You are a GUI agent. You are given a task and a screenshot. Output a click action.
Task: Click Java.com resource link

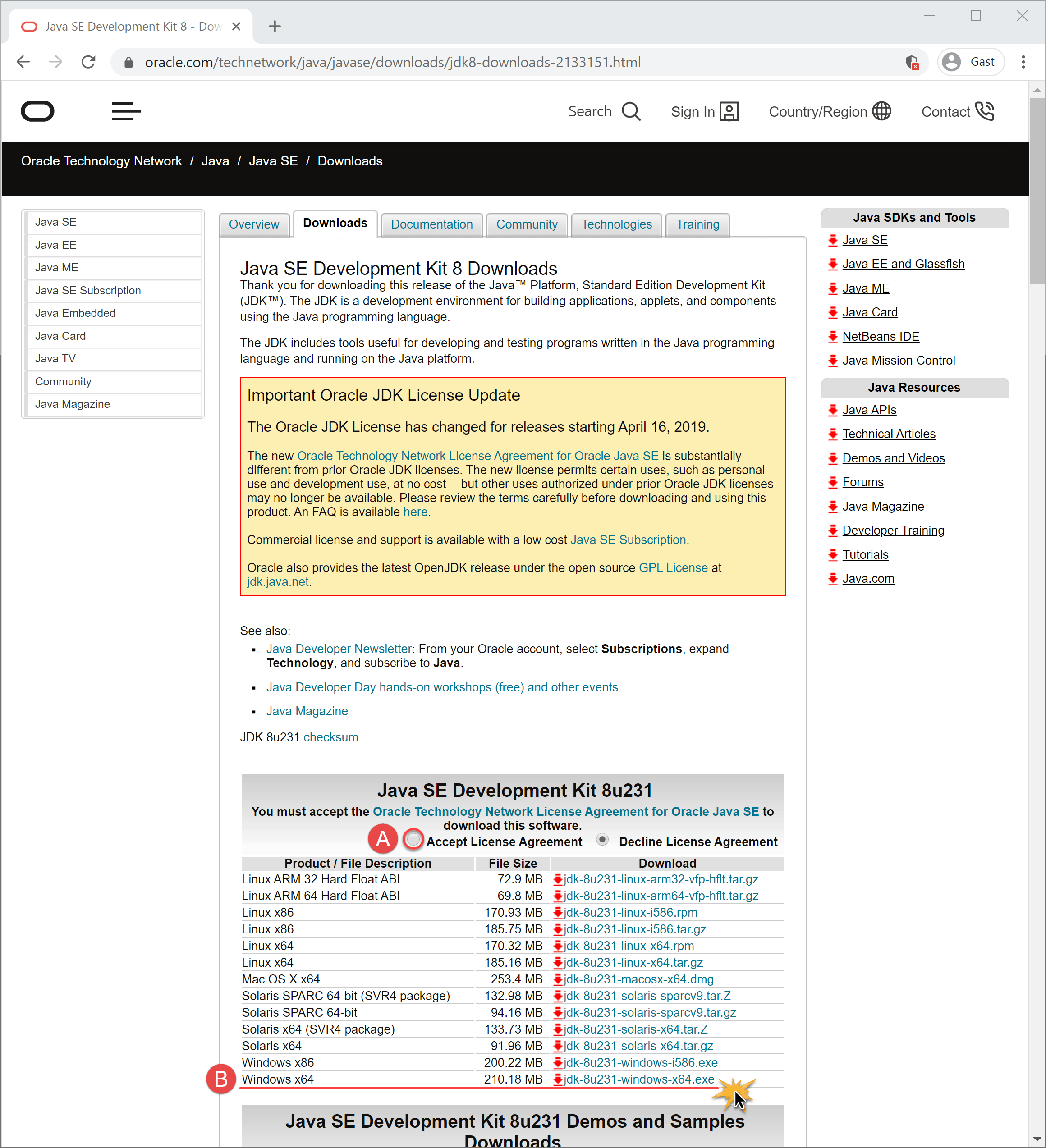pos(868,579)
